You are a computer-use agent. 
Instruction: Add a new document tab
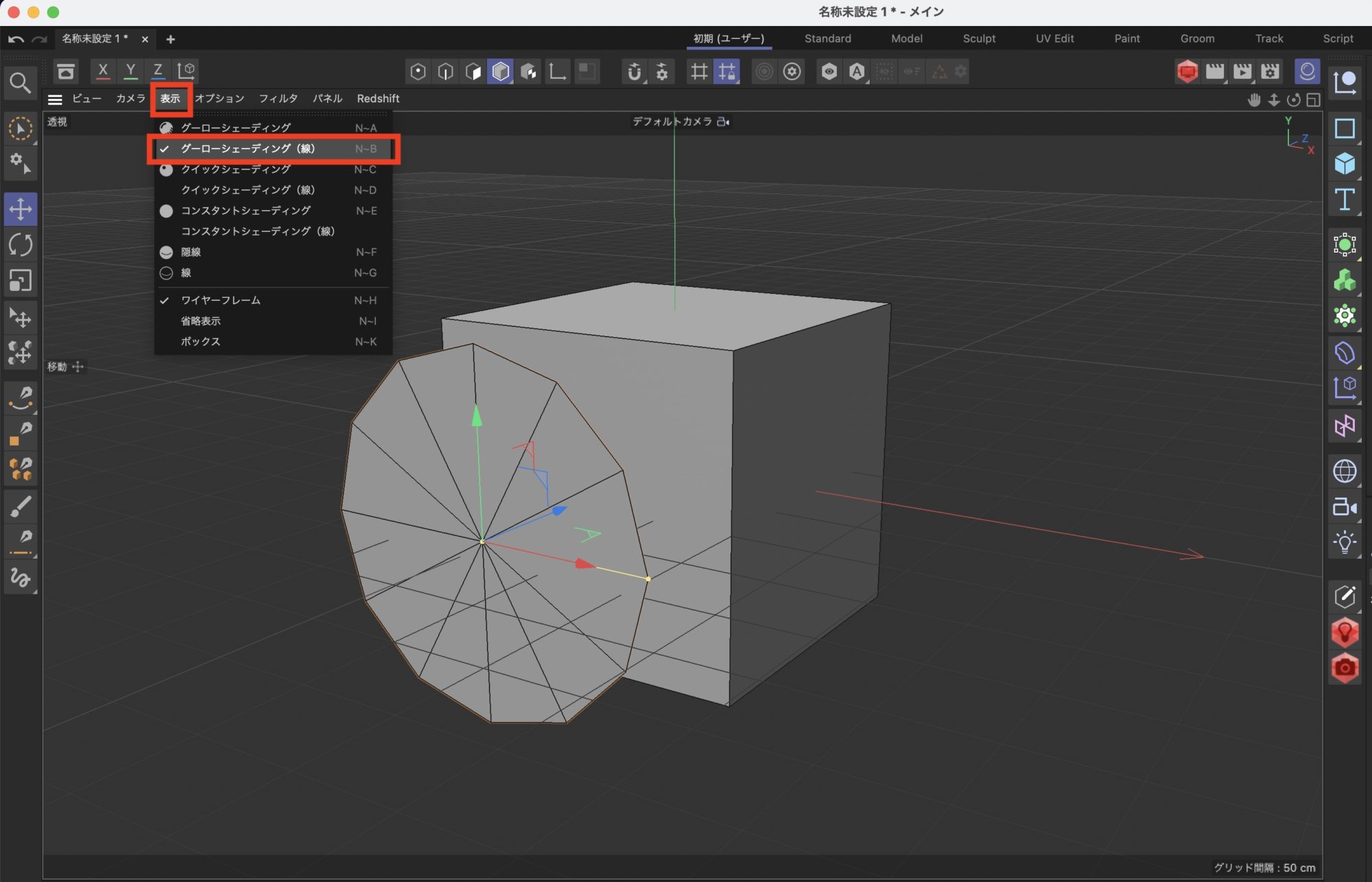[x=170, y=39]
